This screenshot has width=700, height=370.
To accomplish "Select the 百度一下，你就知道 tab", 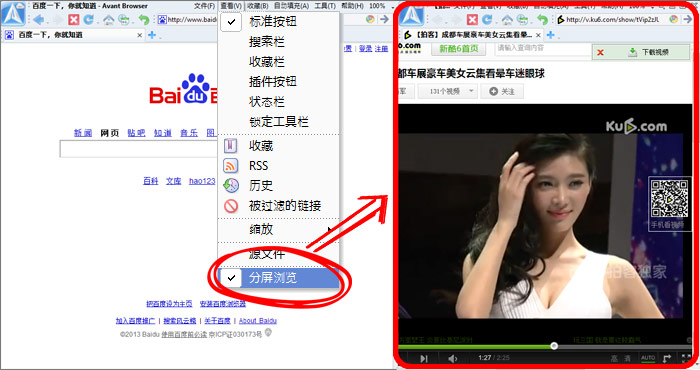I will click(x=74, y=35).
